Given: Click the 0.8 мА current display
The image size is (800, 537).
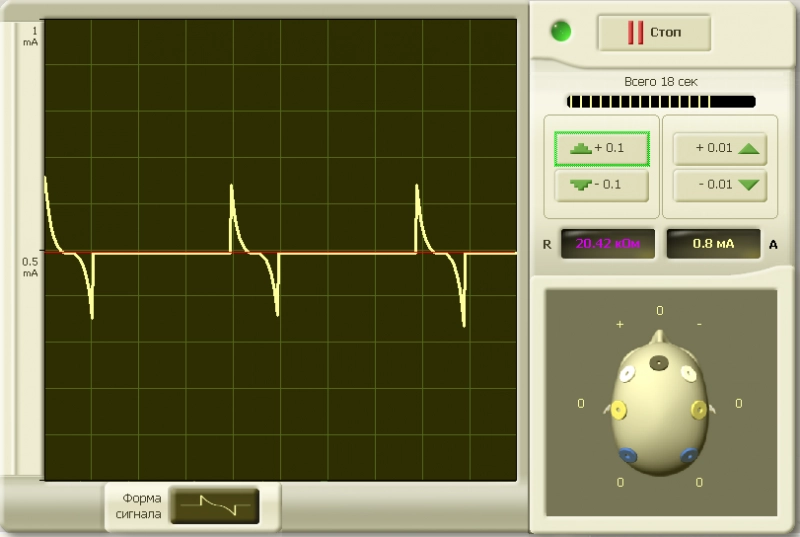Looking at the screenshot, I should (x=713, y=243).
